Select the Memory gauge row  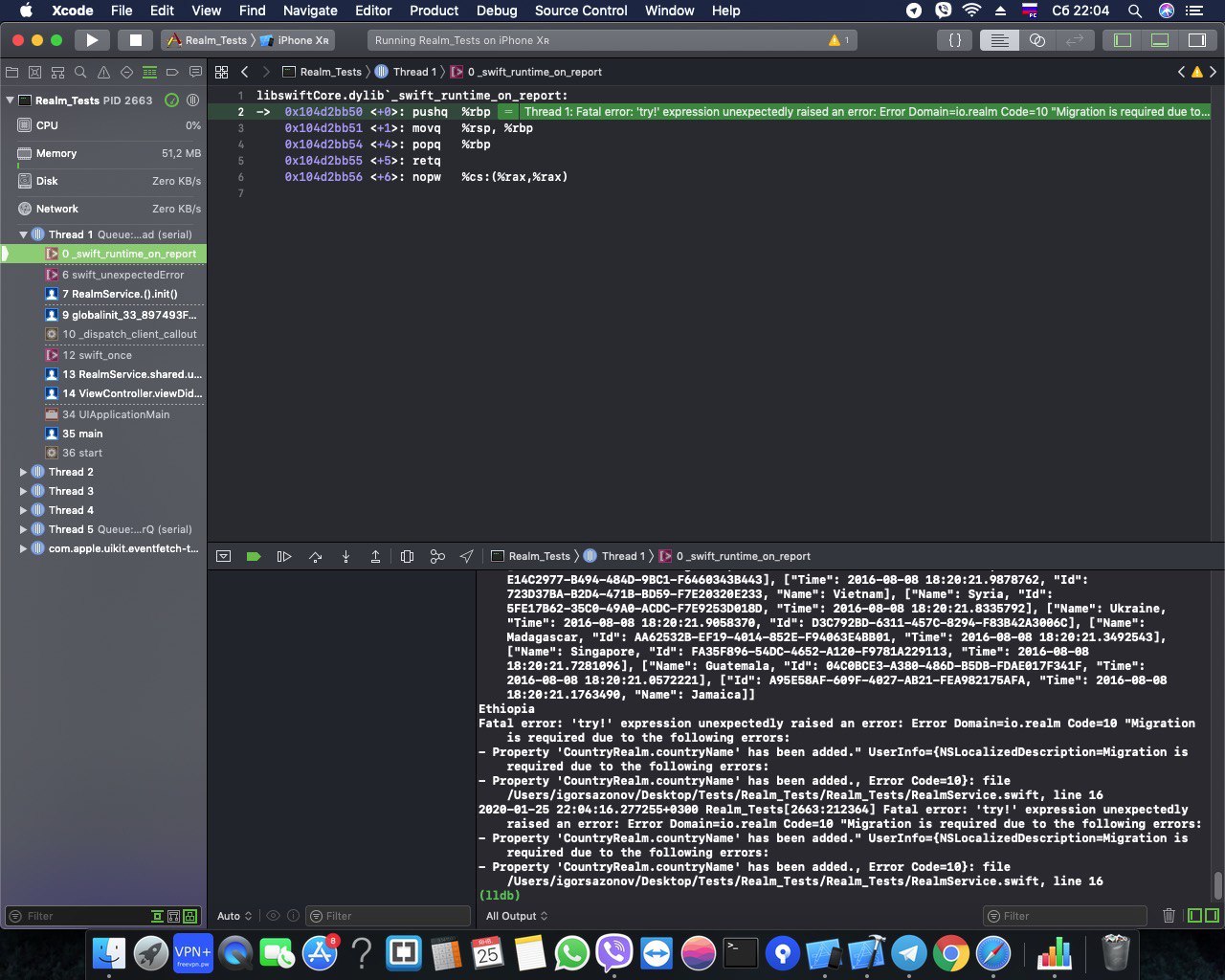coord(103,153)
